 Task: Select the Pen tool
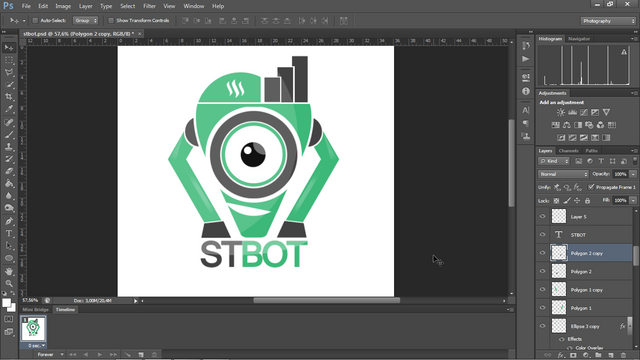tap(9, 221)
